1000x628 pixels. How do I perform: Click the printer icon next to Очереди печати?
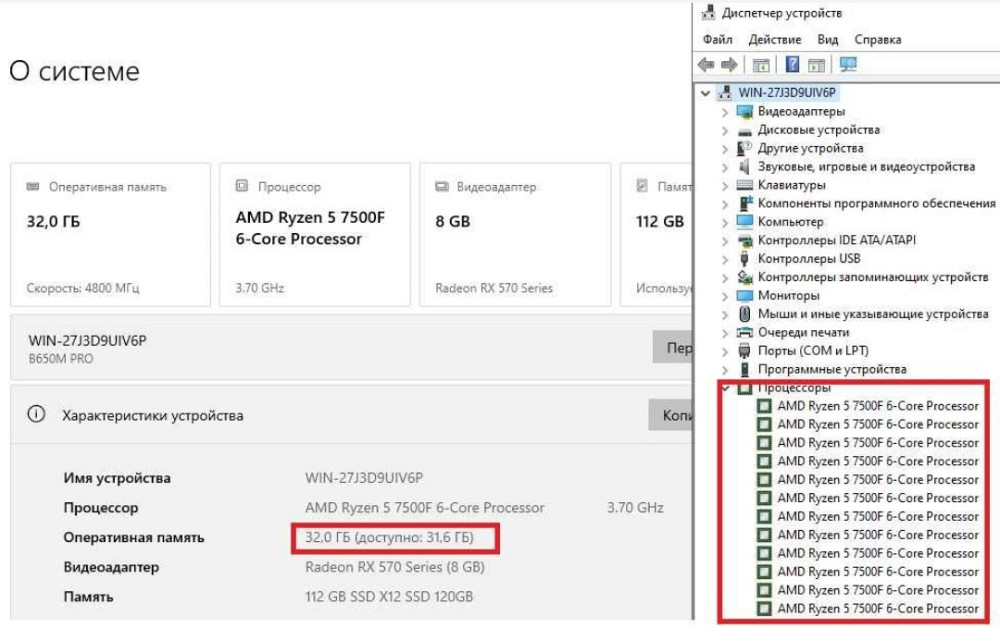[744, 332]
